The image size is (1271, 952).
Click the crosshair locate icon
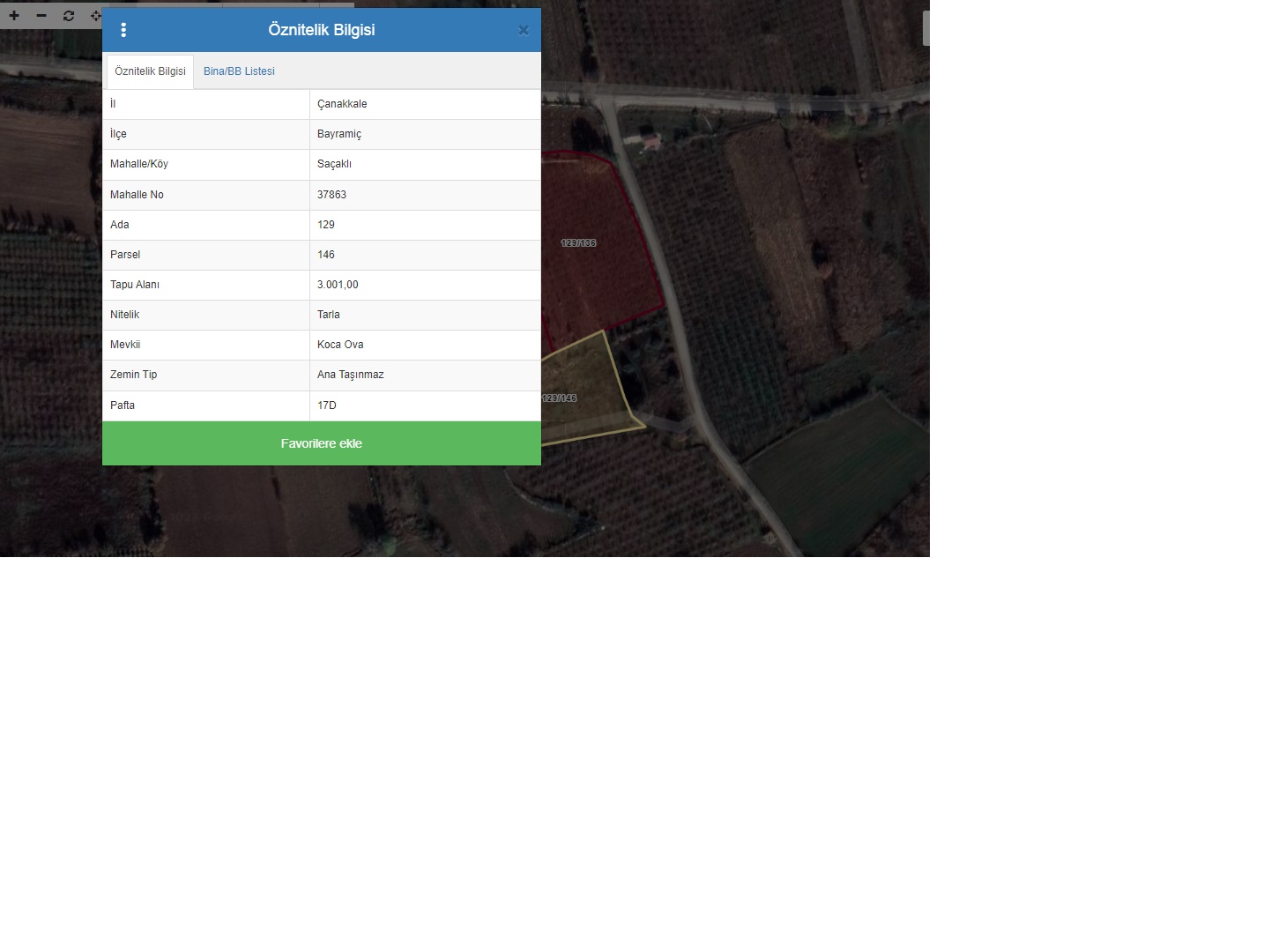tap(95, 16)
